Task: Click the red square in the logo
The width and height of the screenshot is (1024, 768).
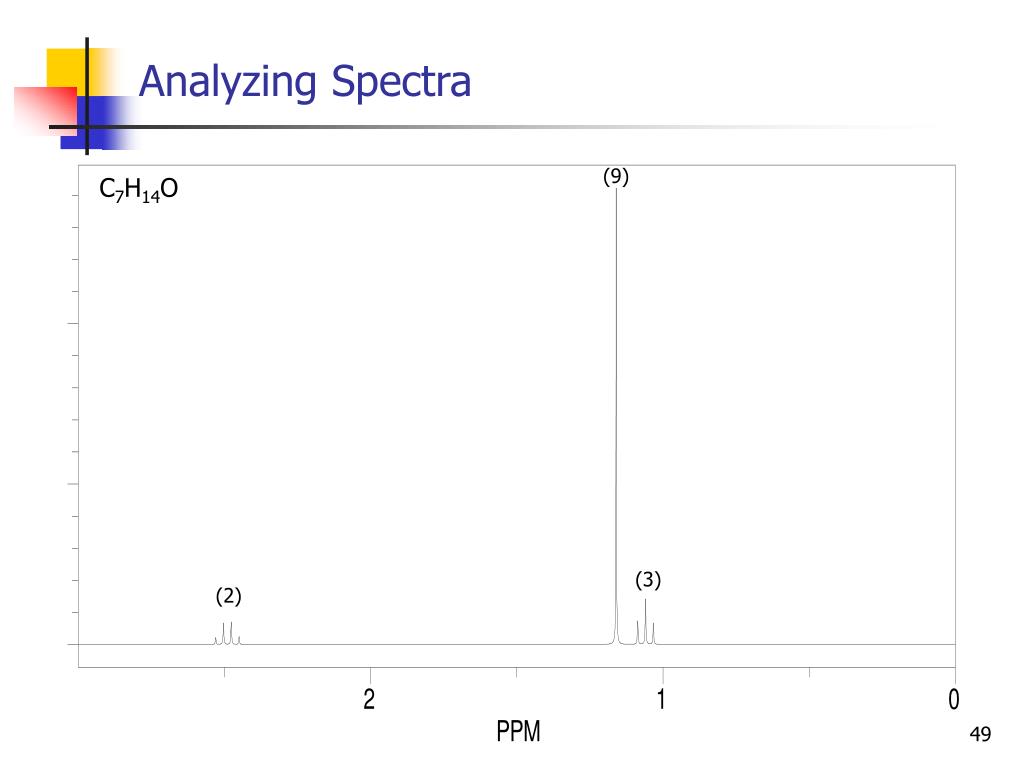Action: tap(45, 111)
